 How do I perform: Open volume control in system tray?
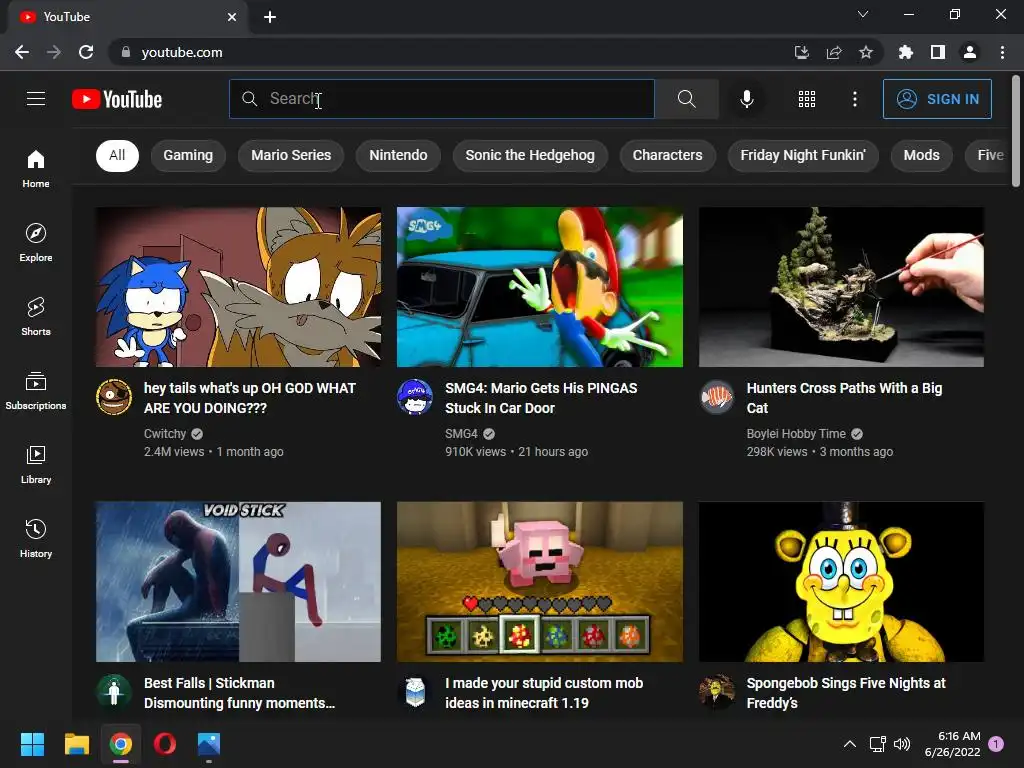point(902,744)
